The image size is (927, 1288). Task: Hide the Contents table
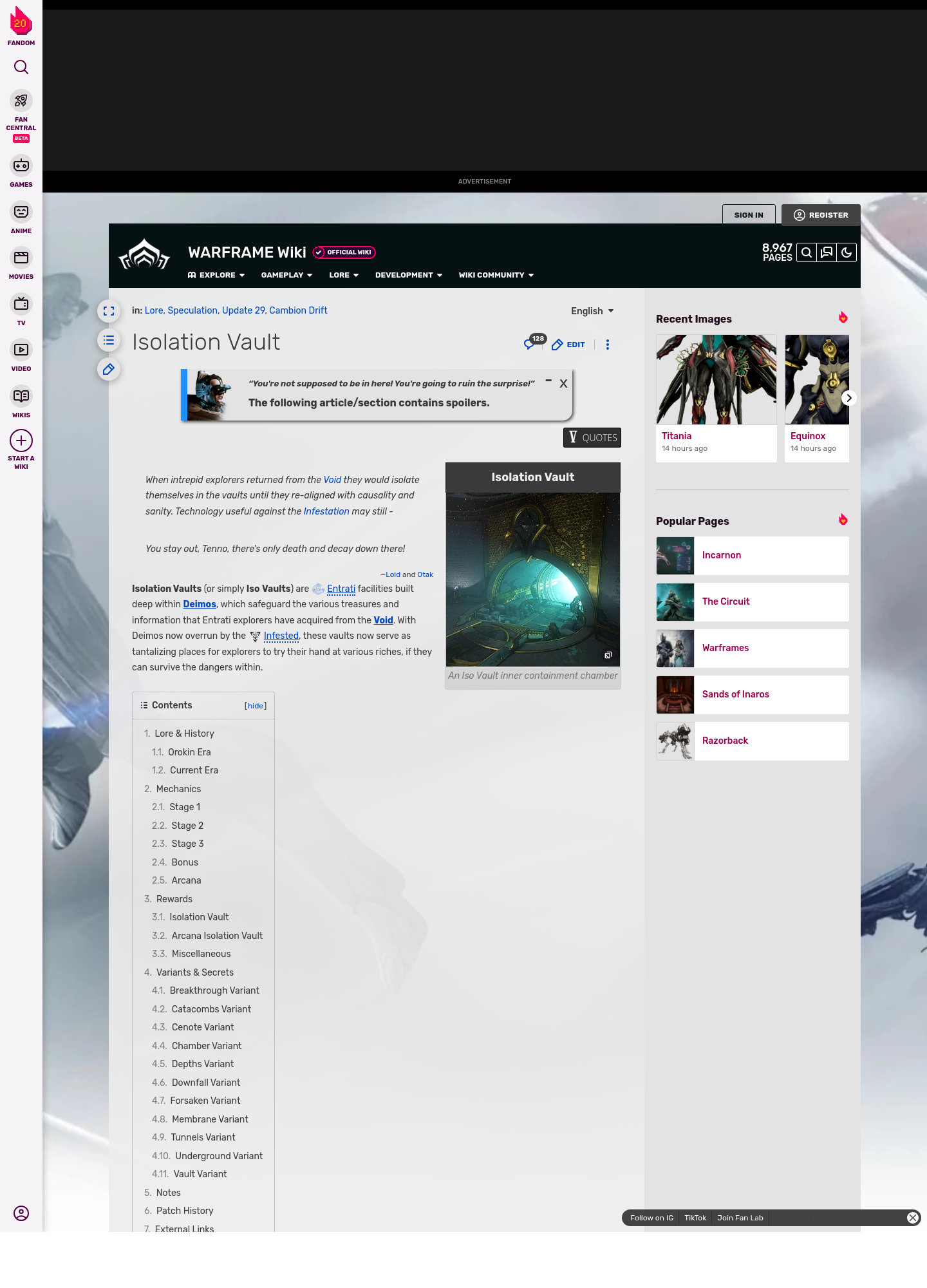coord(256,706)
